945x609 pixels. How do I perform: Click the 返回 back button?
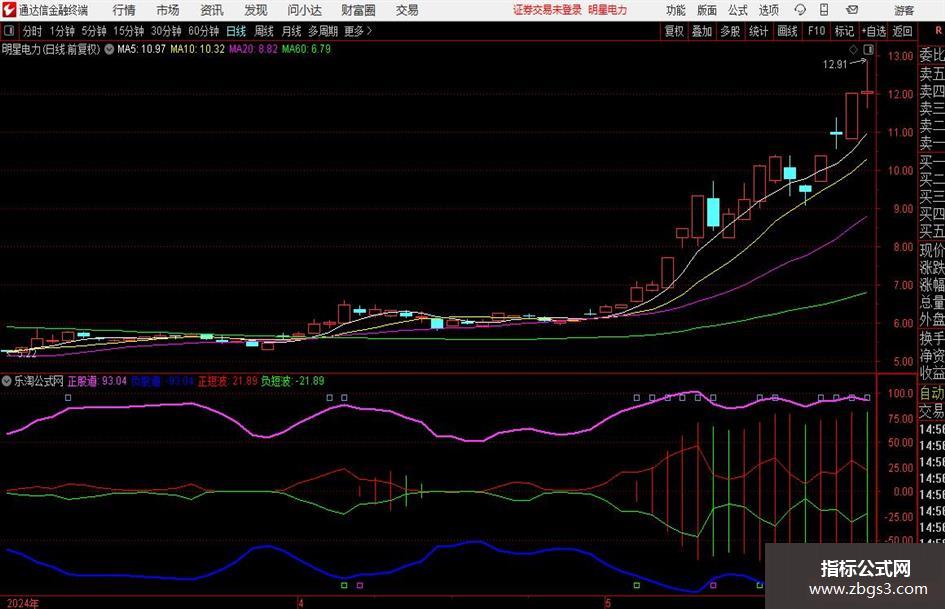[x=902, y=31]
